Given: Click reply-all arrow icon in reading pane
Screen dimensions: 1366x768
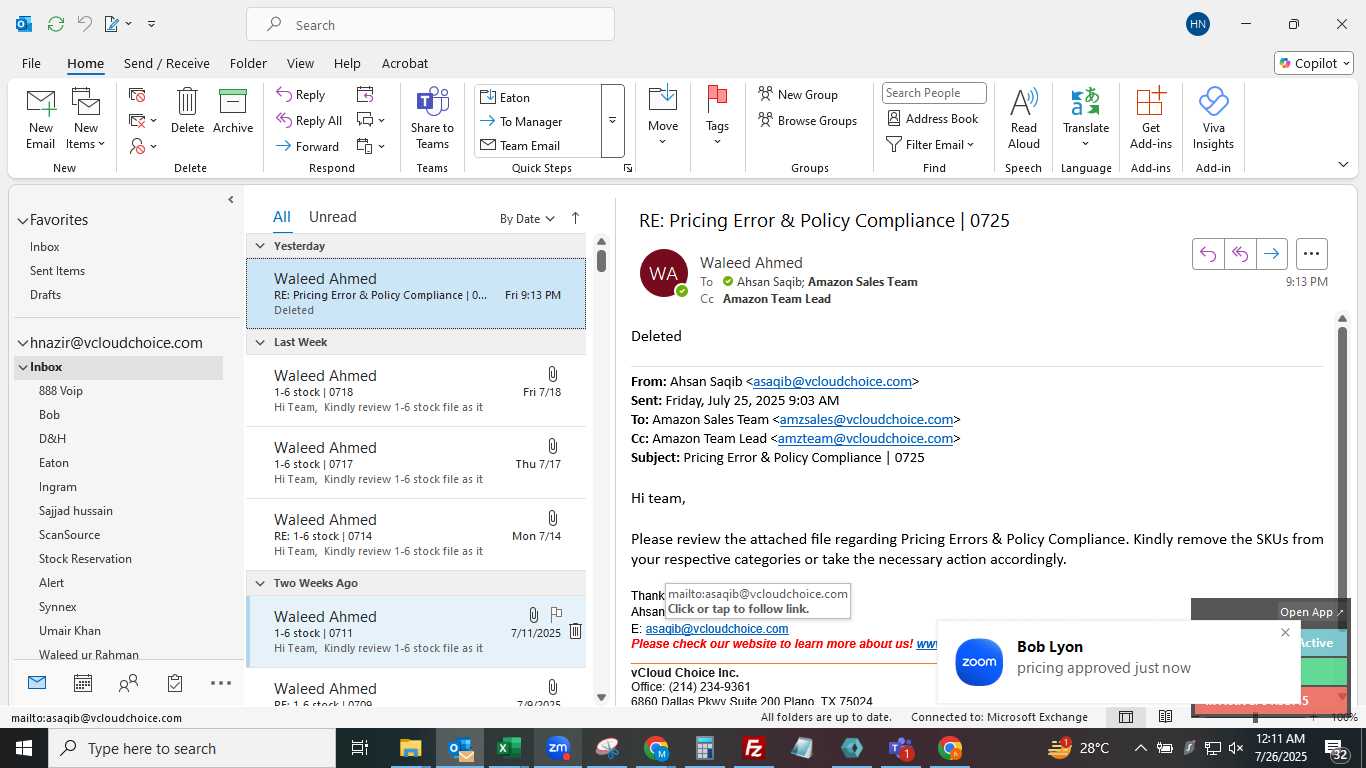Looking at the screenshot, I should pos(1240,254).
